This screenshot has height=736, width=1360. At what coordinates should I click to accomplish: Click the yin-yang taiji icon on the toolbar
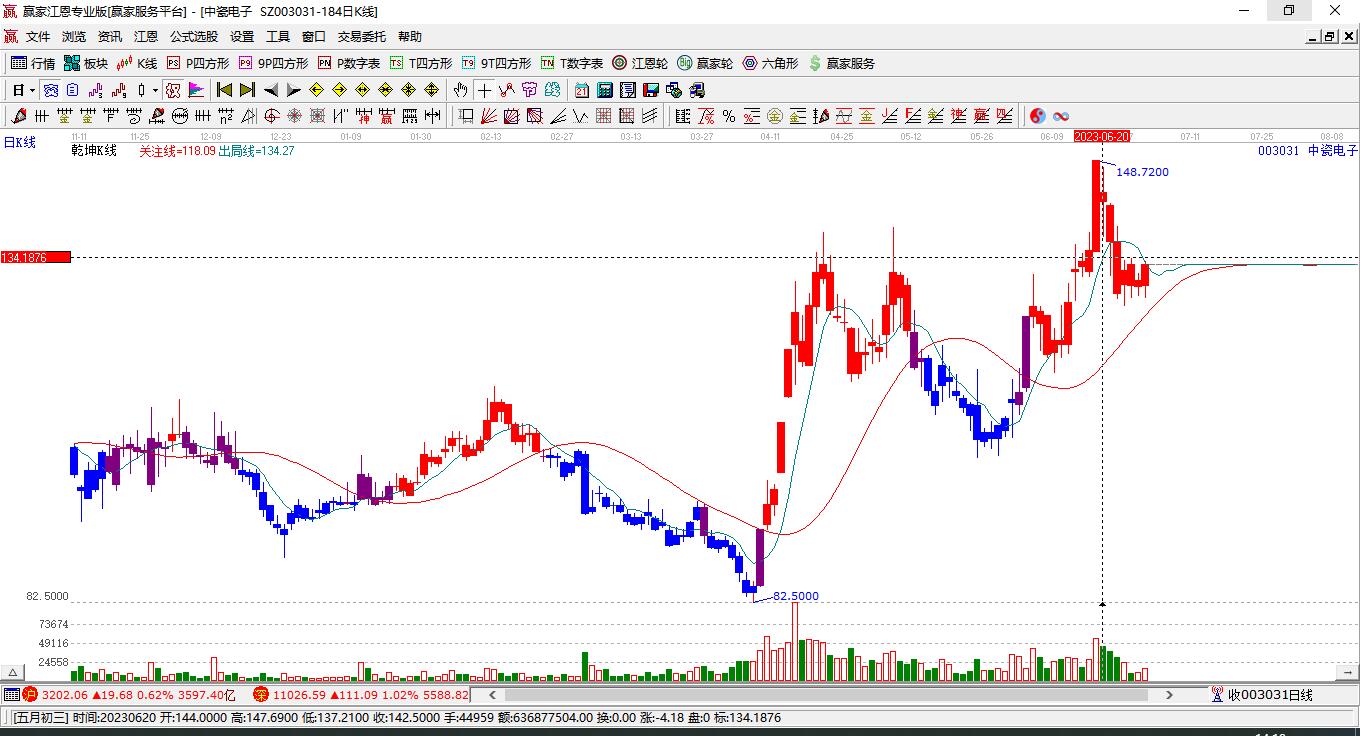tap(1038, 116)
